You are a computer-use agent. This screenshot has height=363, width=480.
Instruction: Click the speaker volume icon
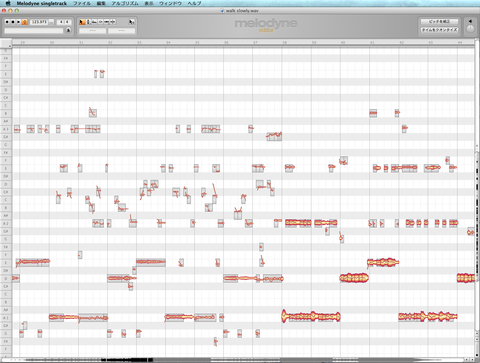tap(470, 21)
